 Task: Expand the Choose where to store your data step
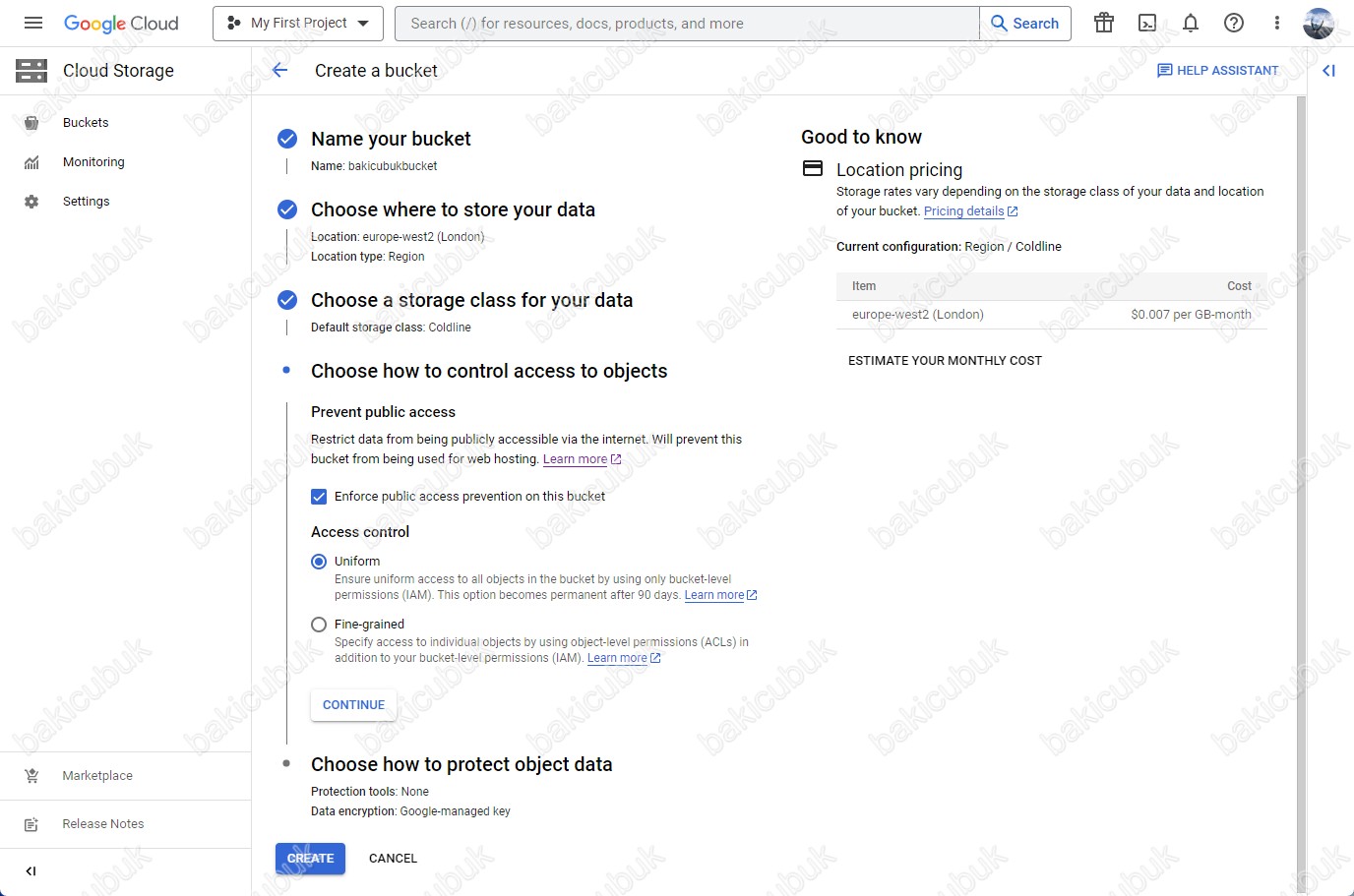pos(453,209)
